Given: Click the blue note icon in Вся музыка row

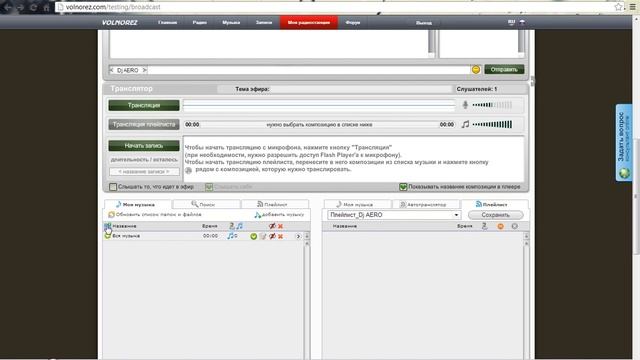Looking at the screenshot, I should pos(231,236).
